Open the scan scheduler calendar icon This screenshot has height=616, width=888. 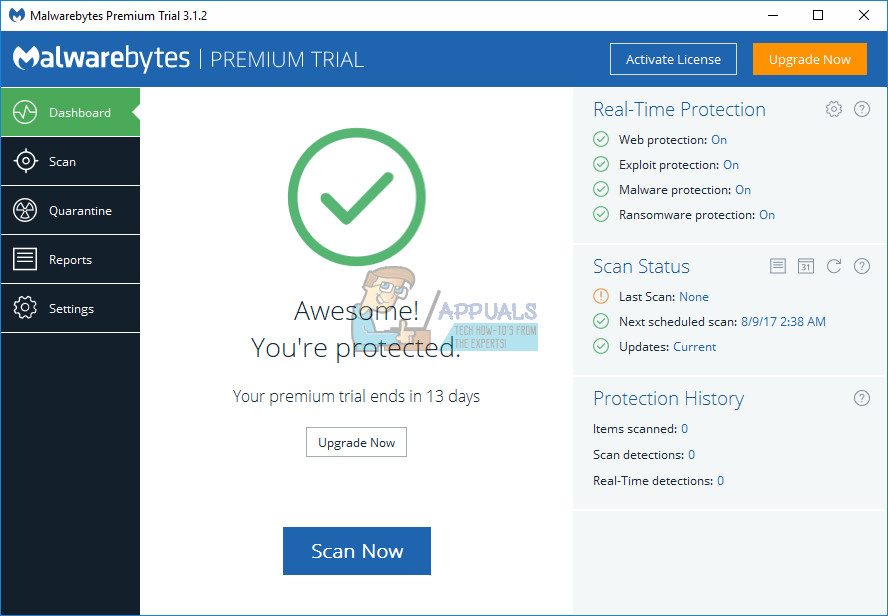(x=805, y=266)
